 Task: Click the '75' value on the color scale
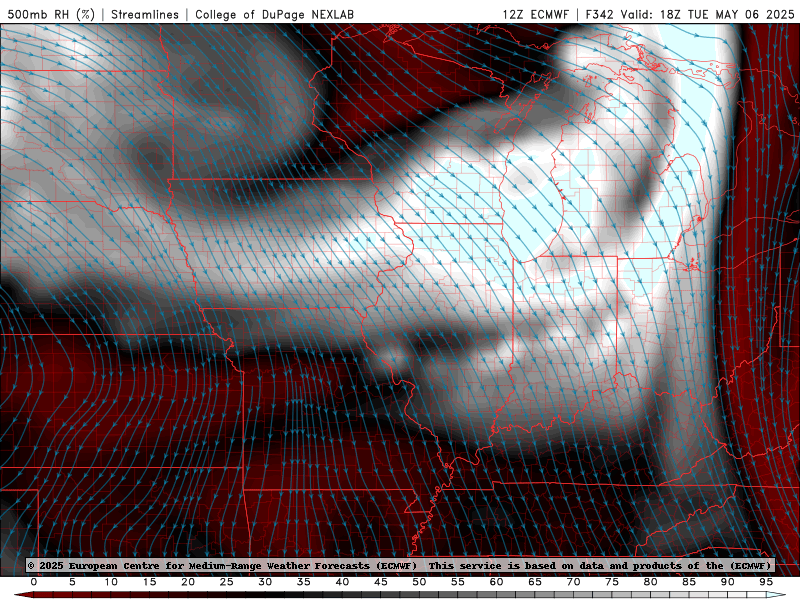coord(612,582)
